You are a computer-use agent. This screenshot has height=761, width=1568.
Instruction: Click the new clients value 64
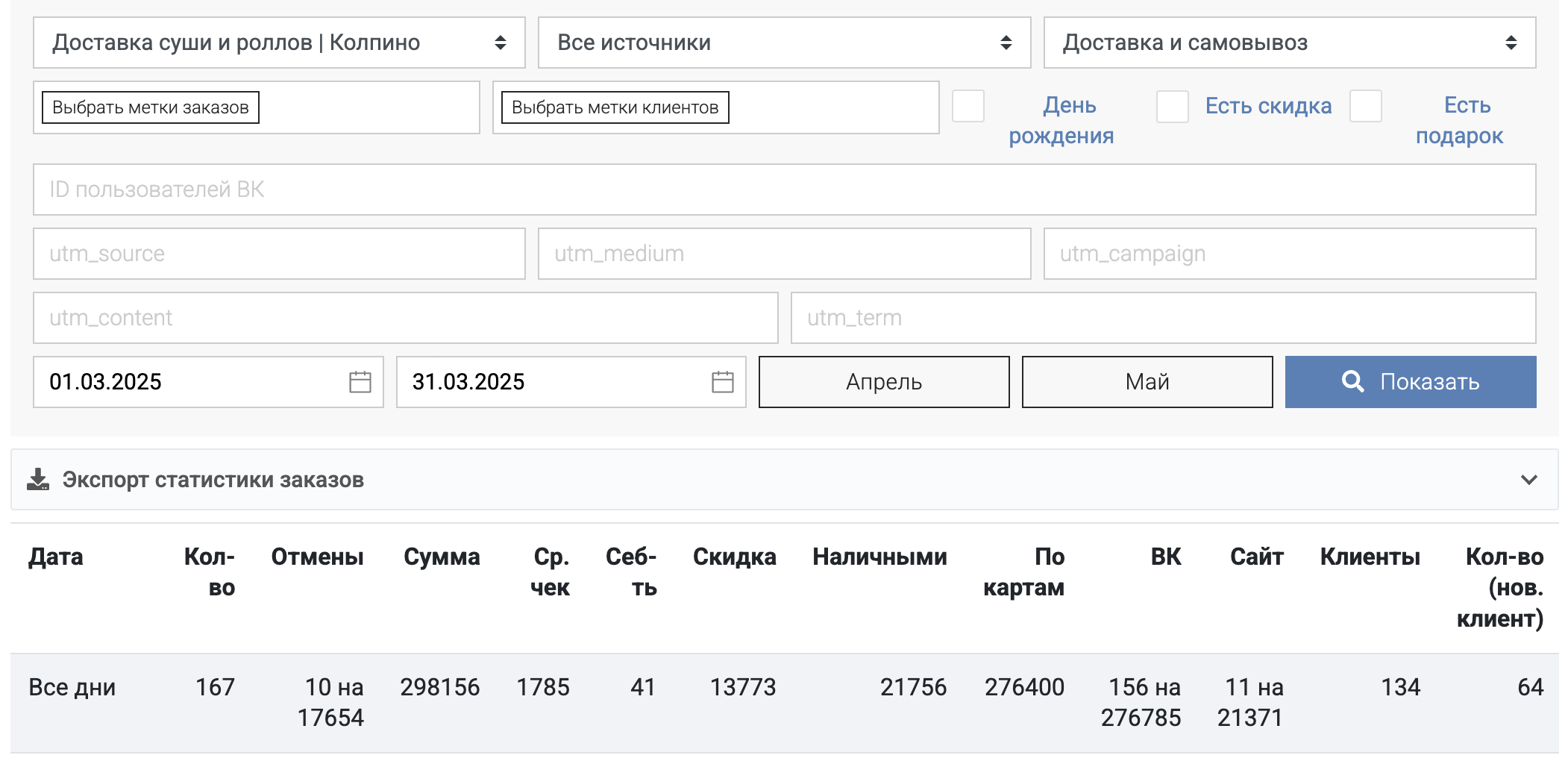click(1531, 687)
